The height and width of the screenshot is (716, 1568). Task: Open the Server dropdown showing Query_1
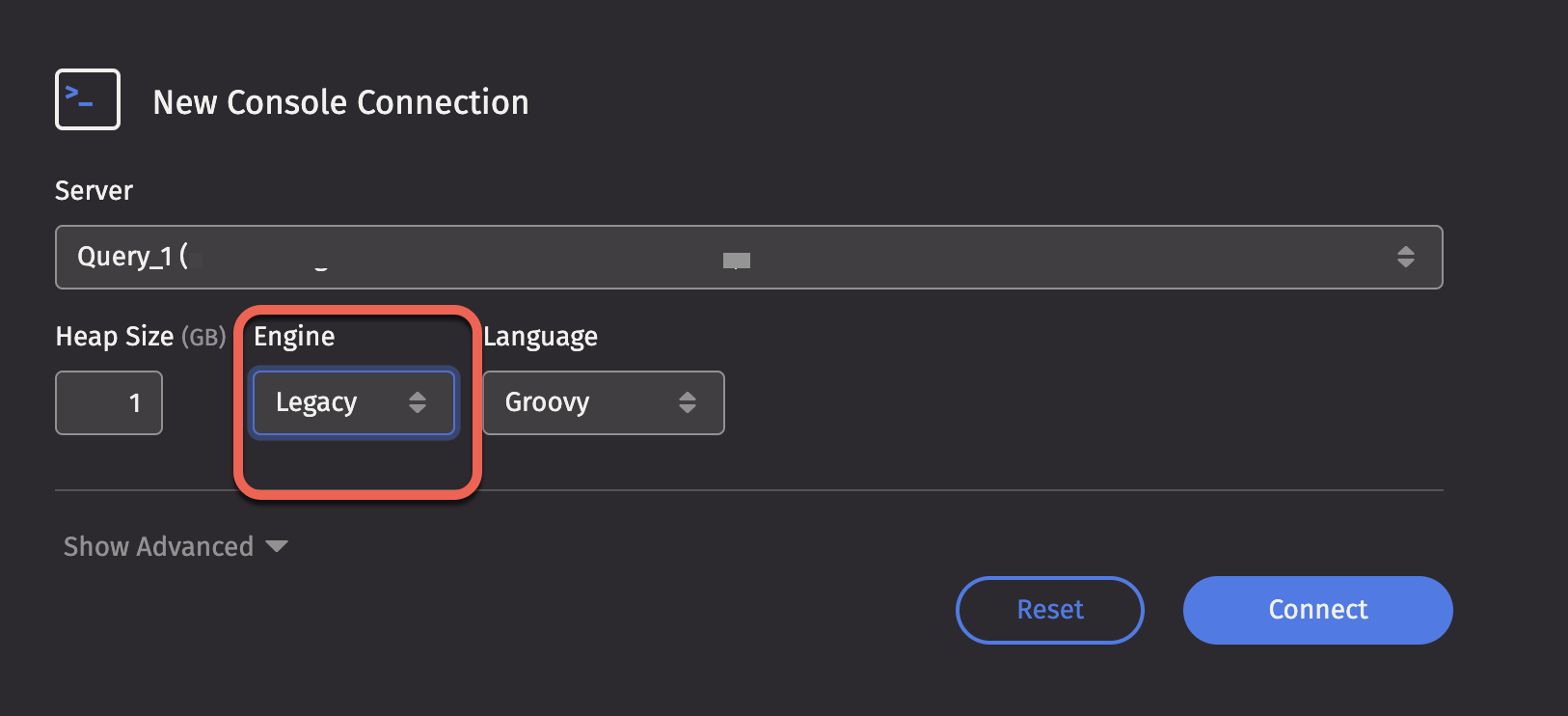[749, 257]
